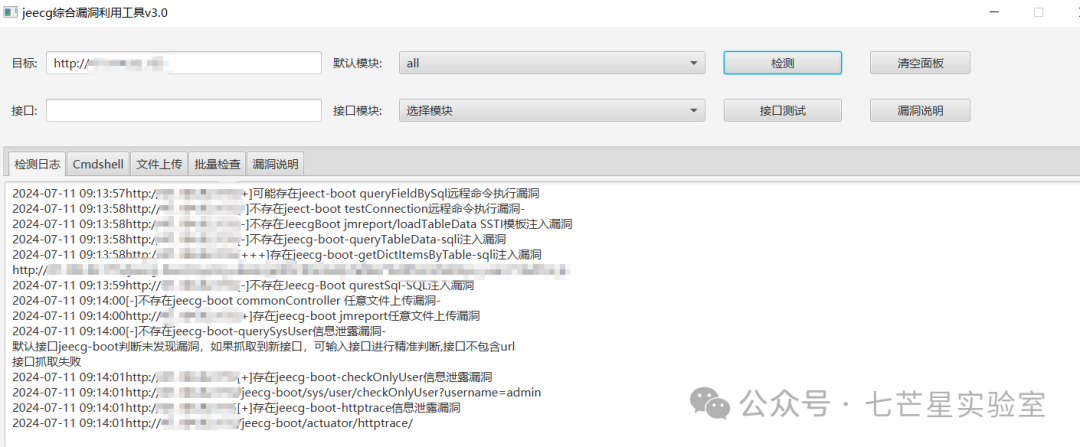Switch to the 检测日志 tab
The image size is (1080, 447).
pyautogui.click(x=37, y=164)
